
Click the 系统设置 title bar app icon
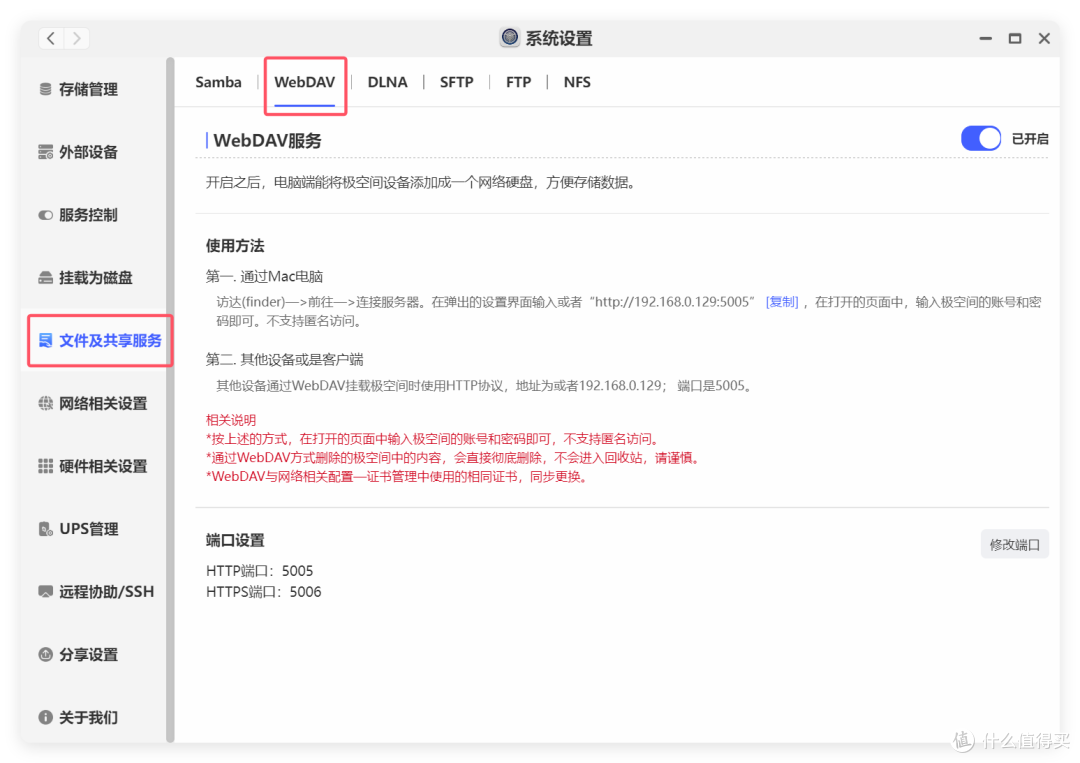(510, 37)
